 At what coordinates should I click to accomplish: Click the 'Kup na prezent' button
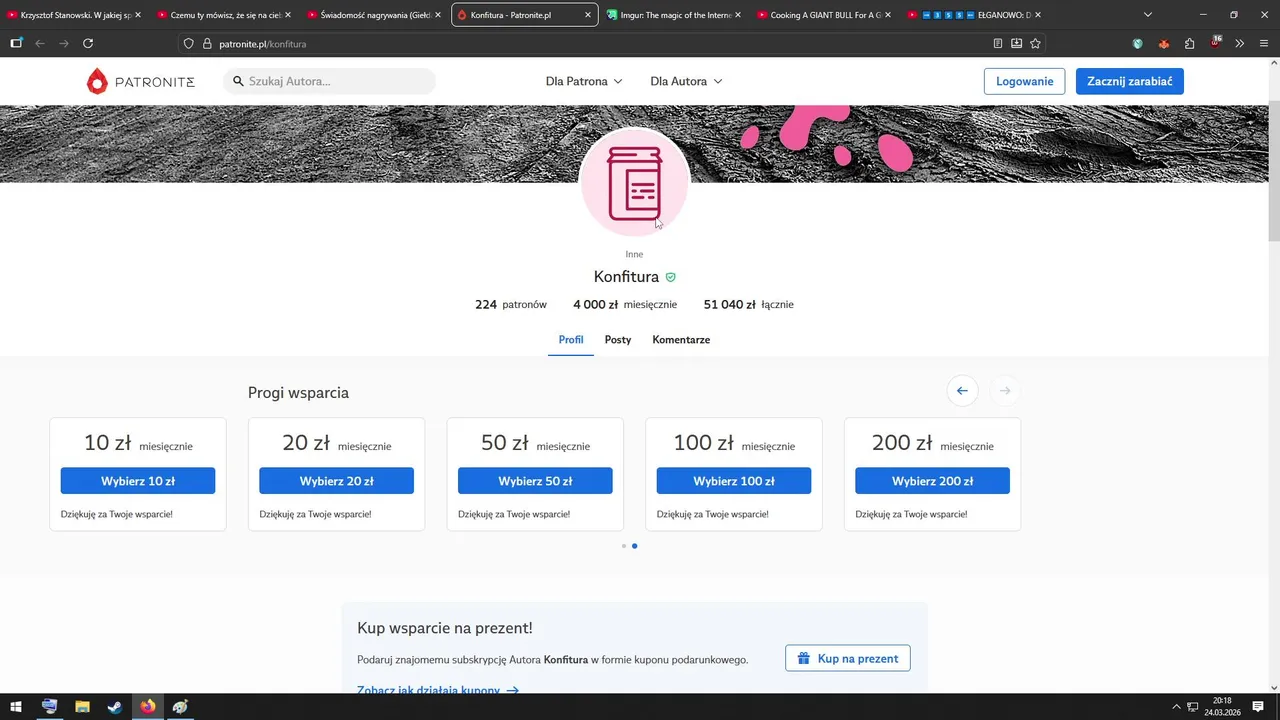point(848,658)
